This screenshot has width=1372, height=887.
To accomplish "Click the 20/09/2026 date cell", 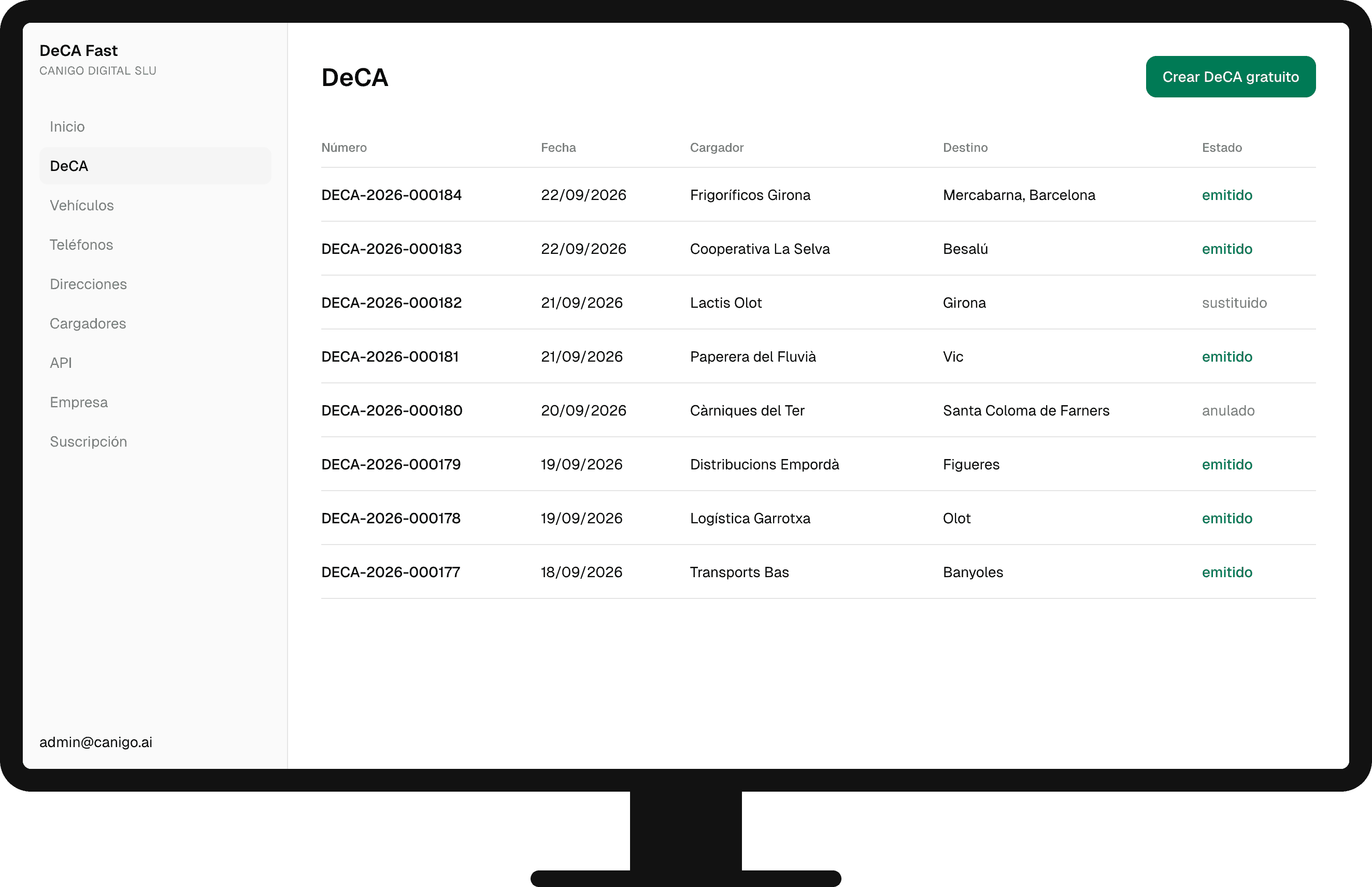I will (583, 411).
